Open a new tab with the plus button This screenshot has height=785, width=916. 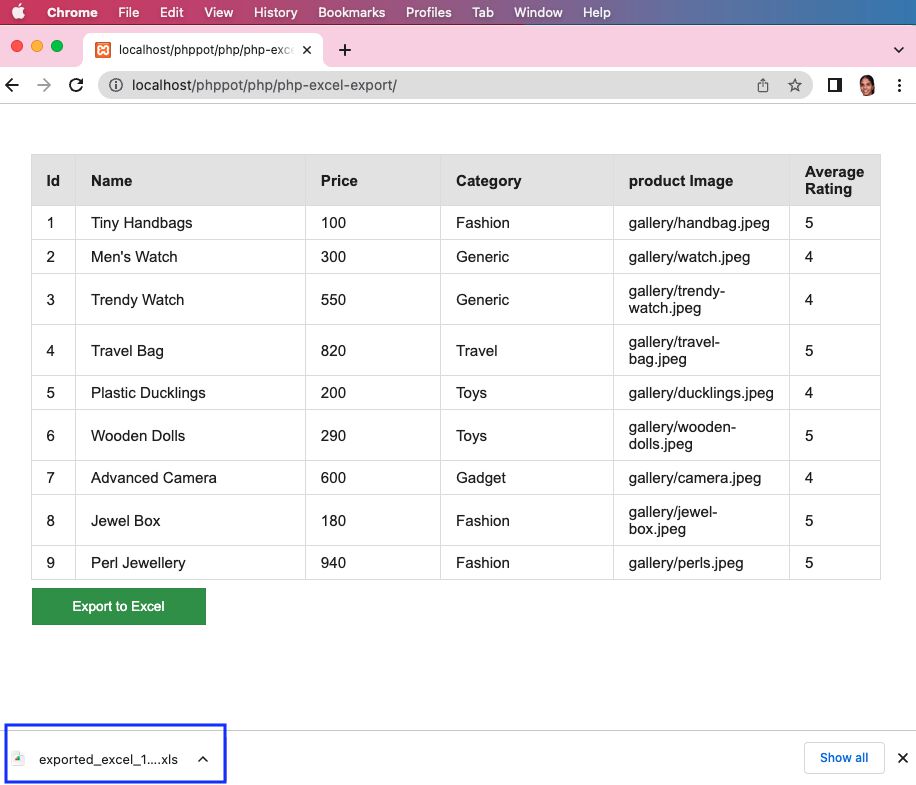click(345, 50)
